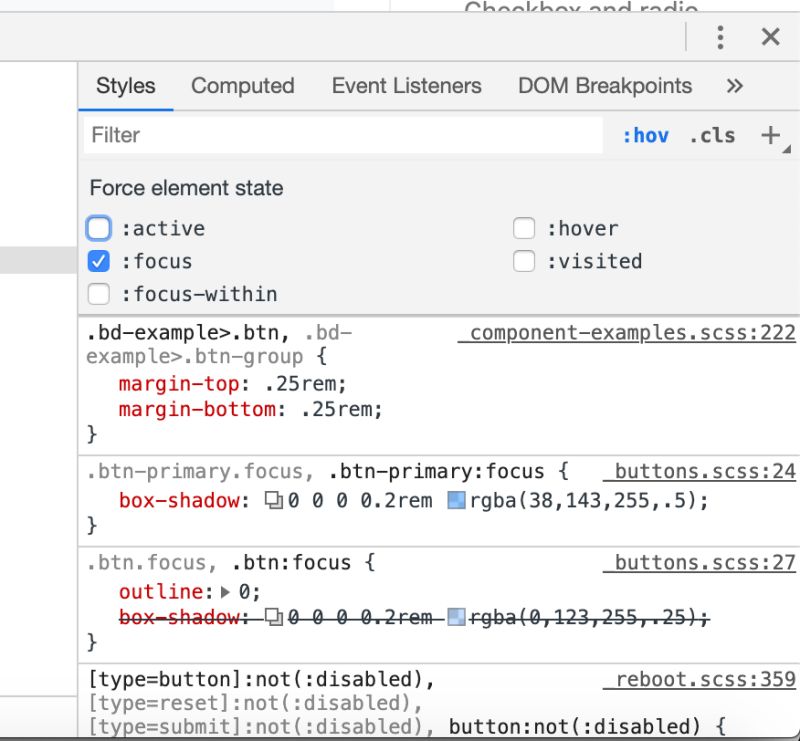800x741 pixels.
Task: Open the Event Listeners tab
Action: (405, 86)
